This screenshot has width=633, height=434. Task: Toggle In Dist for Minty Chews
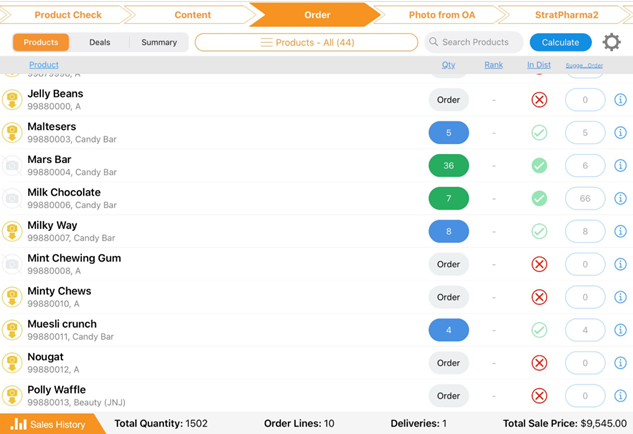tap(539, 297)
